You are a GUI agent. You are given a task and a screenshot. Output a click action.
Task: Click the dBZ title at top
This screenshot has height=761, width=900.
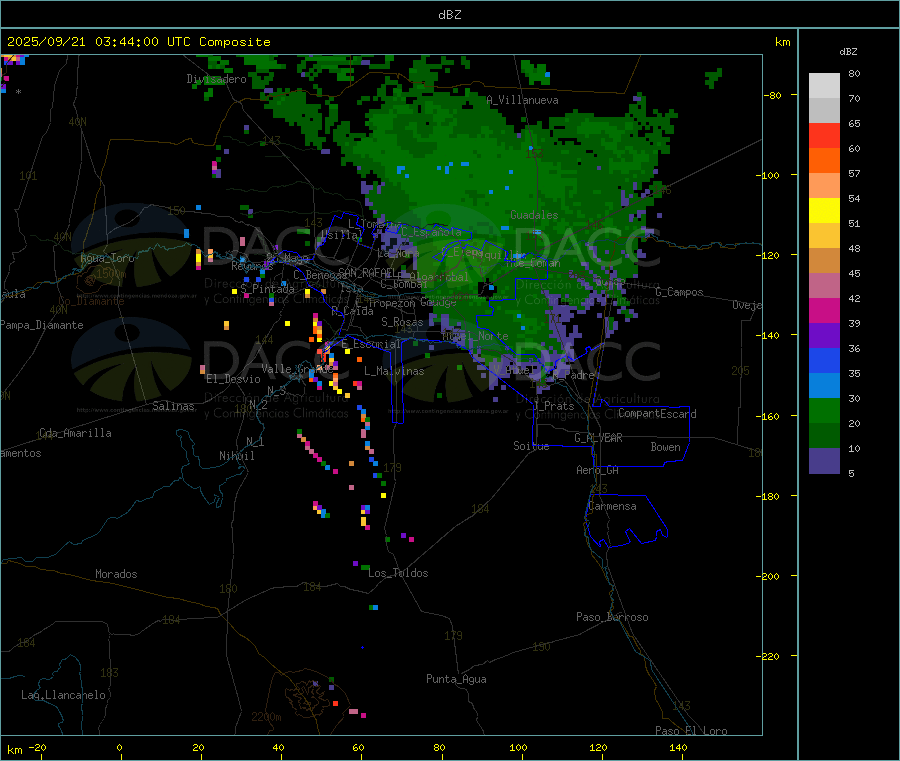(x=449, y=15)
